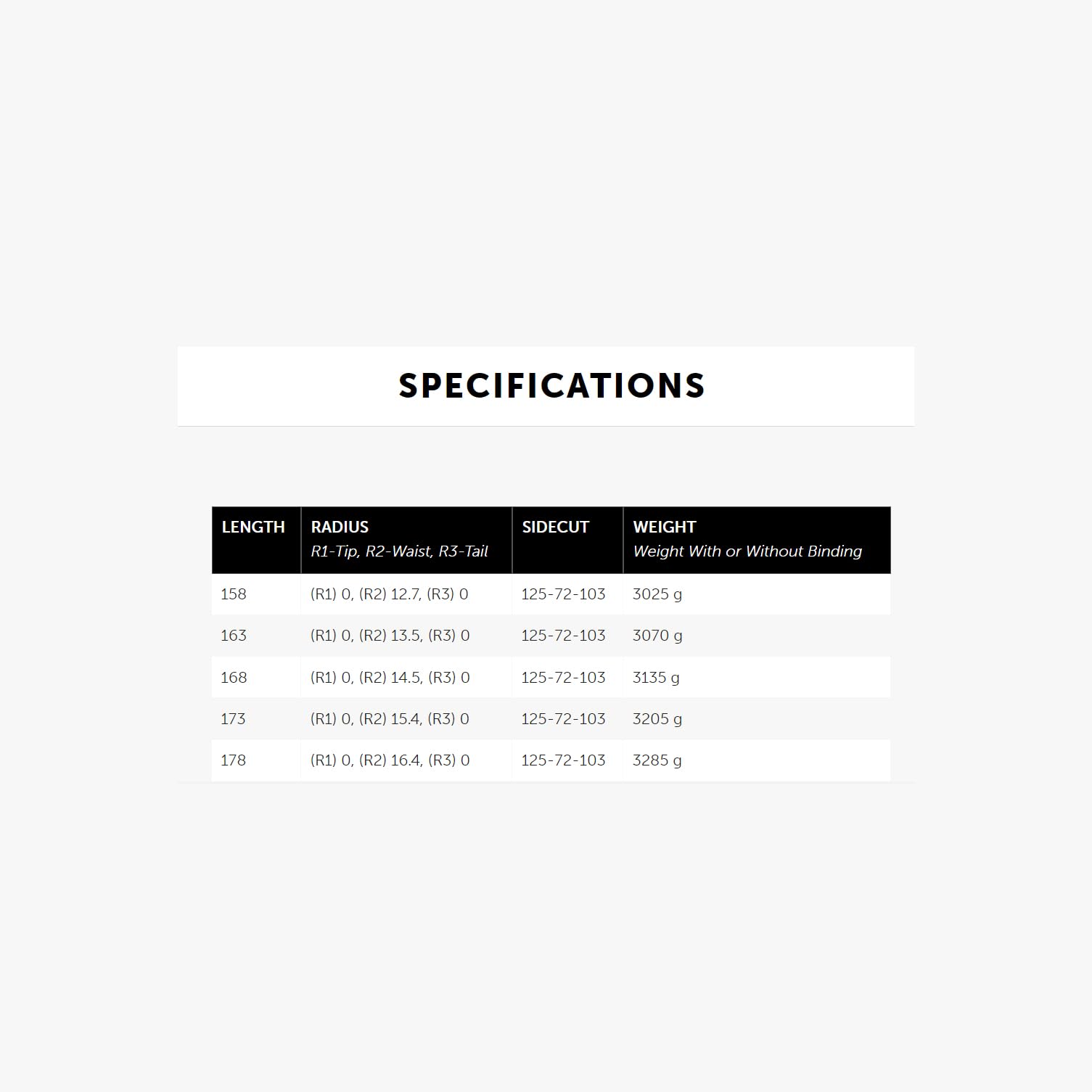Select the 178 length cell
1092x1092 pixels.
tap(234, 760)
